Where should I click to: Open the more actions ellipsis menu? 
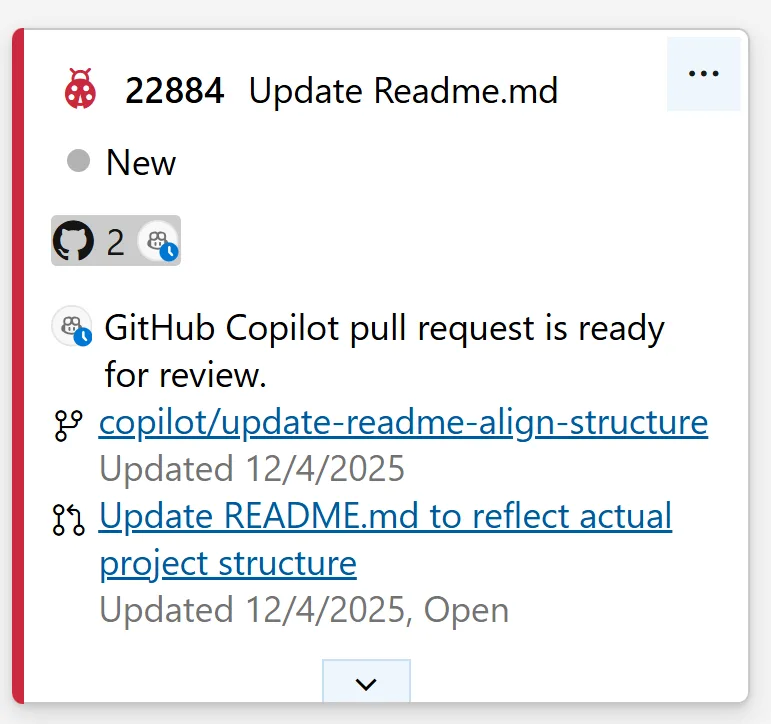click(x=704, y=74)
